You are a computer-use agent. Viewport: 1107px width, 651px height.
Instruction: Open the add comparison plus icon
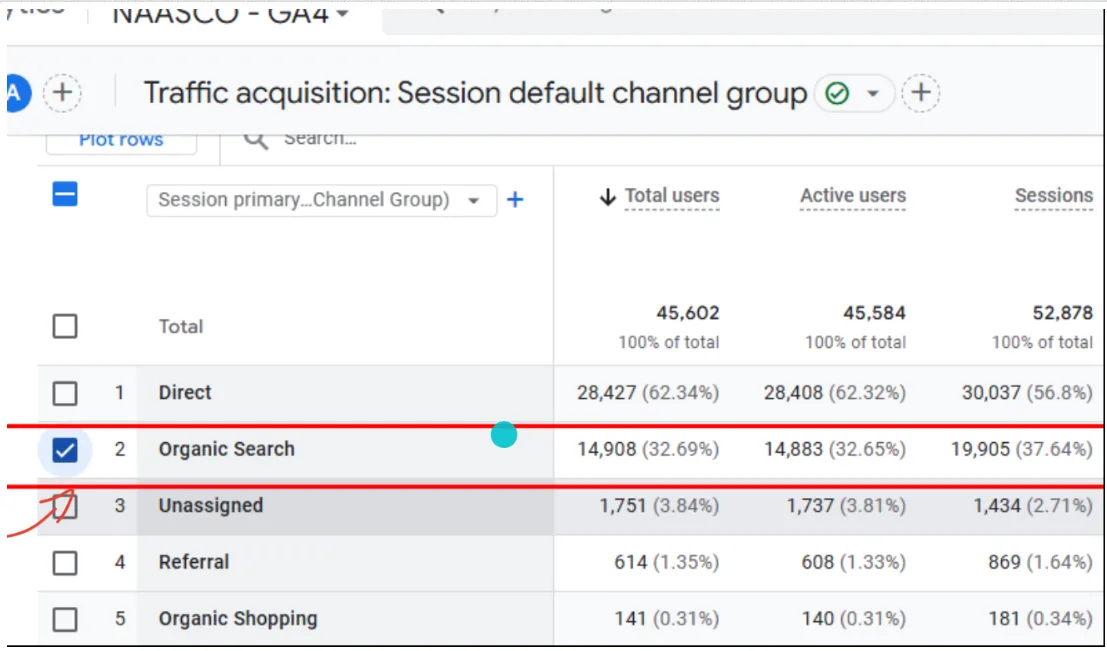(x=63, y=93)
